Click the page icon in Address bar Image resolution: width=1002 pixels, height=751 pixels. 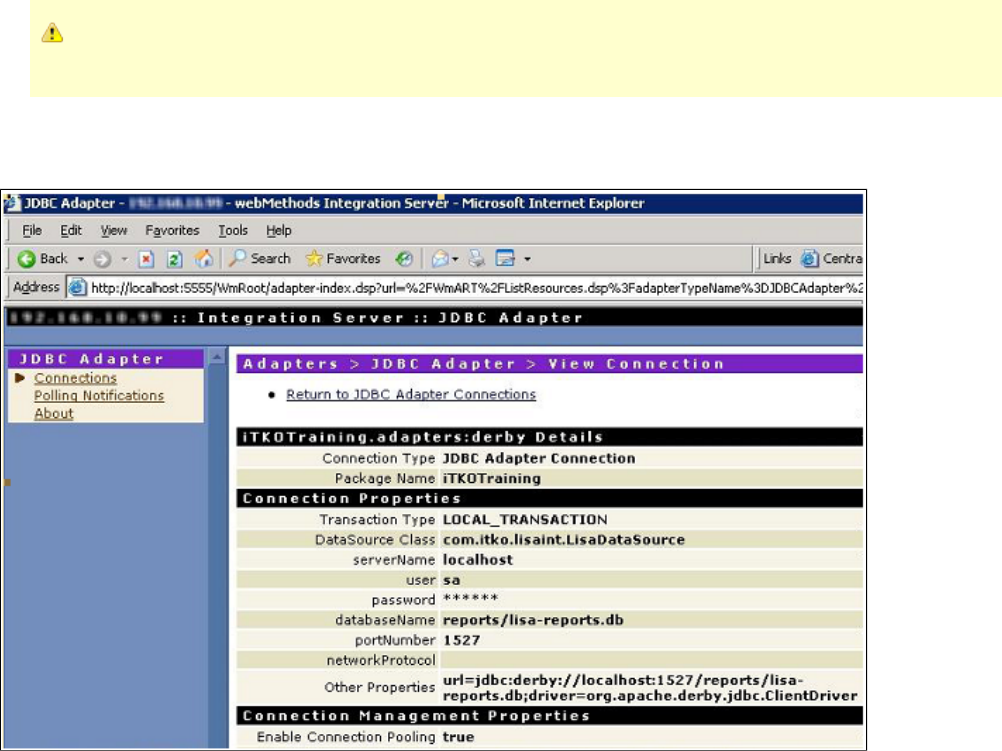point(77,288)
